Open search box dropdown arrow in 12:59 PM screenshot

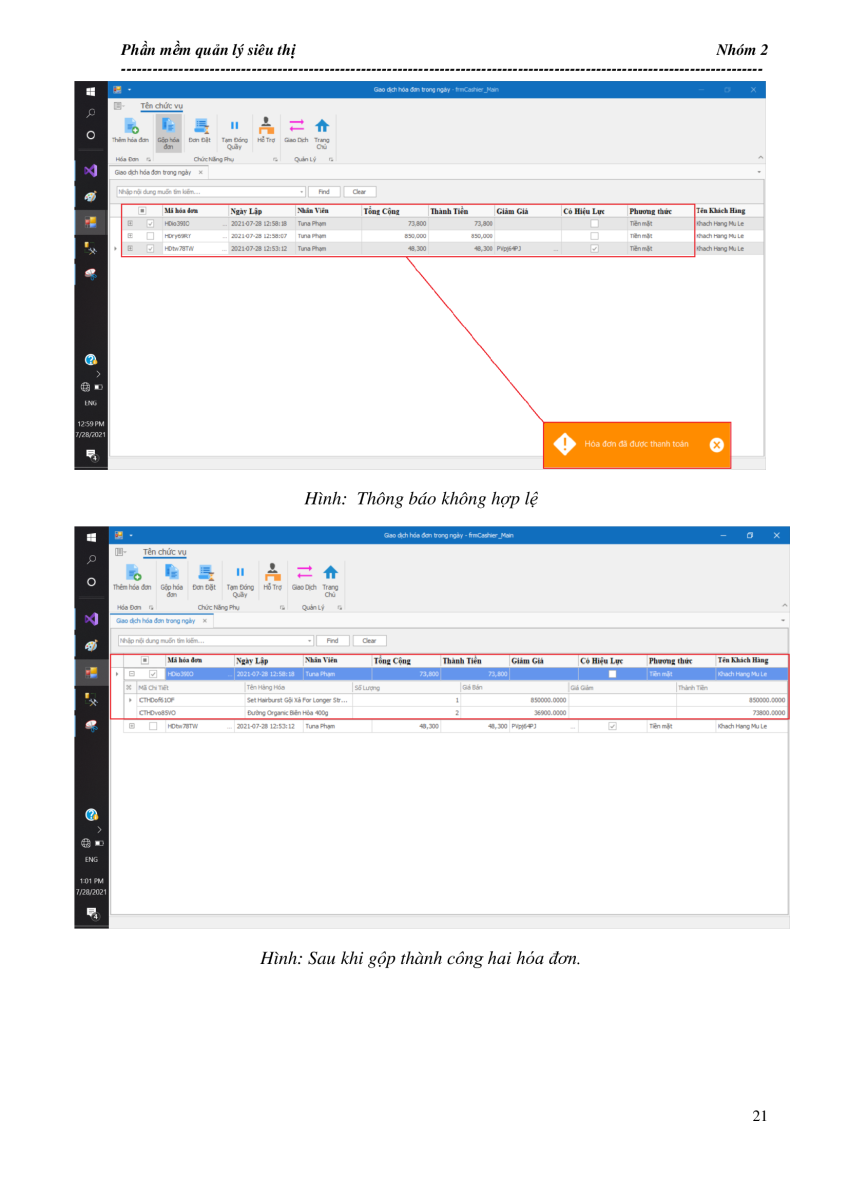(302, 191)
